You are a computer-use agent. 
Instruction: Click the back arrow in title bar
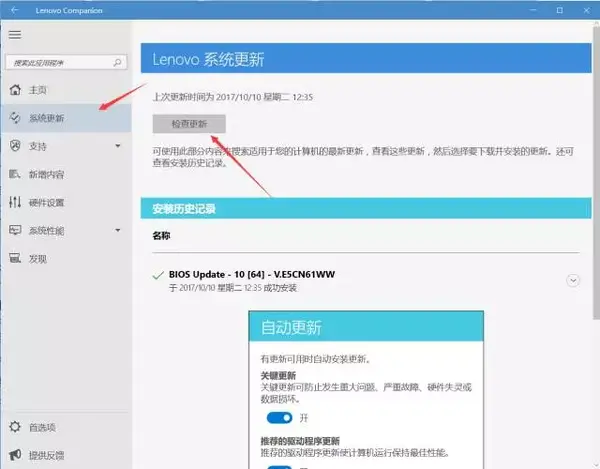15,10
